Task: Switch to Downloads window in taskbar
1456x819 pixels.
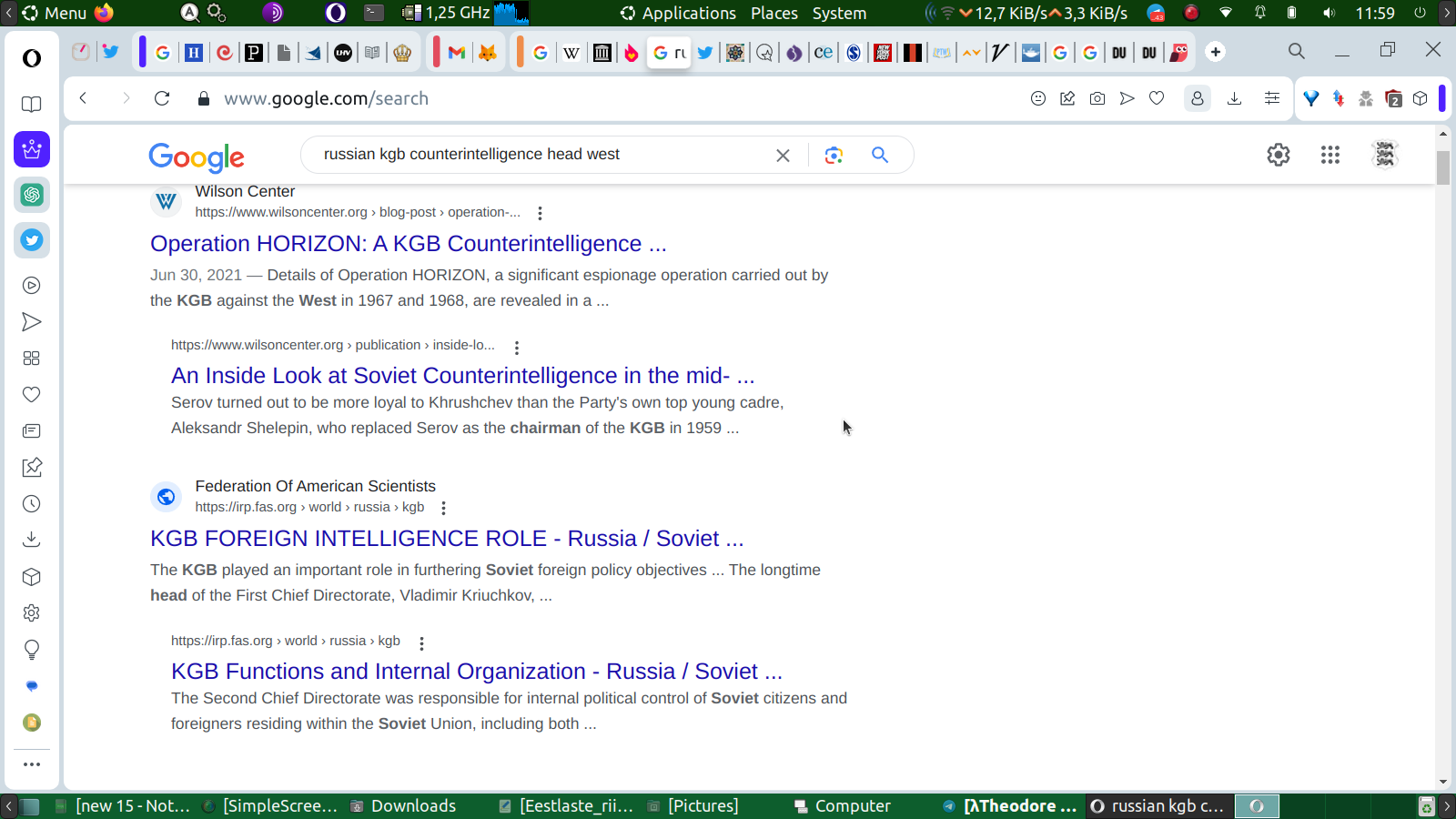Action: (404, 806)
